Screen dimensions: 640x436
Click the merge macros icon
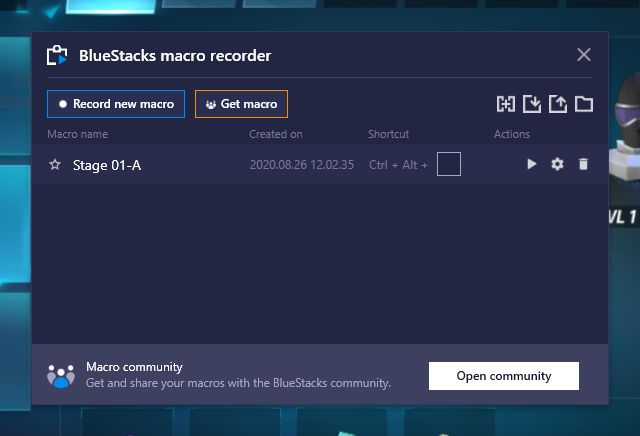click(506, 104)
